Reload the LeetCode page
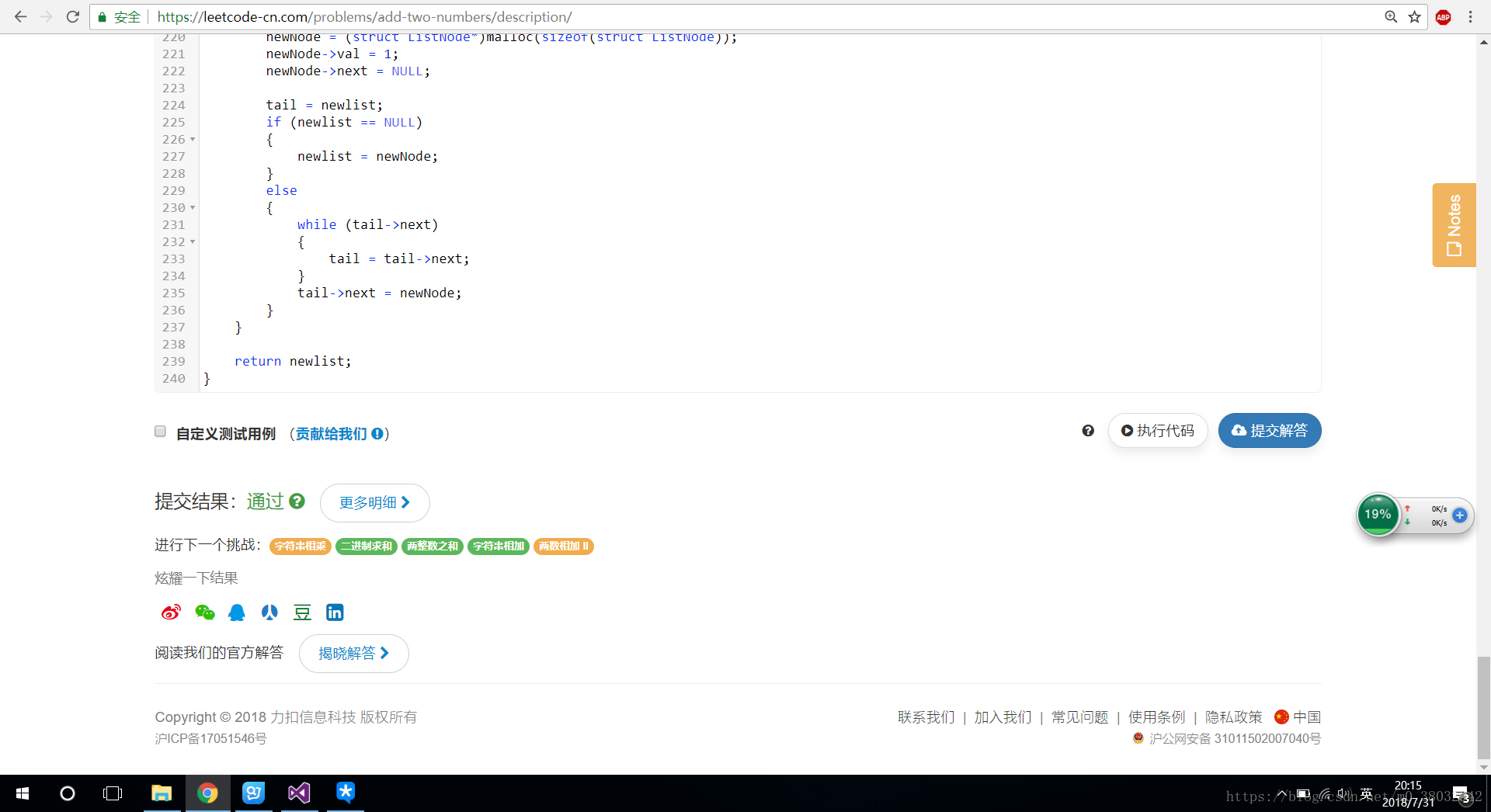 72,16
